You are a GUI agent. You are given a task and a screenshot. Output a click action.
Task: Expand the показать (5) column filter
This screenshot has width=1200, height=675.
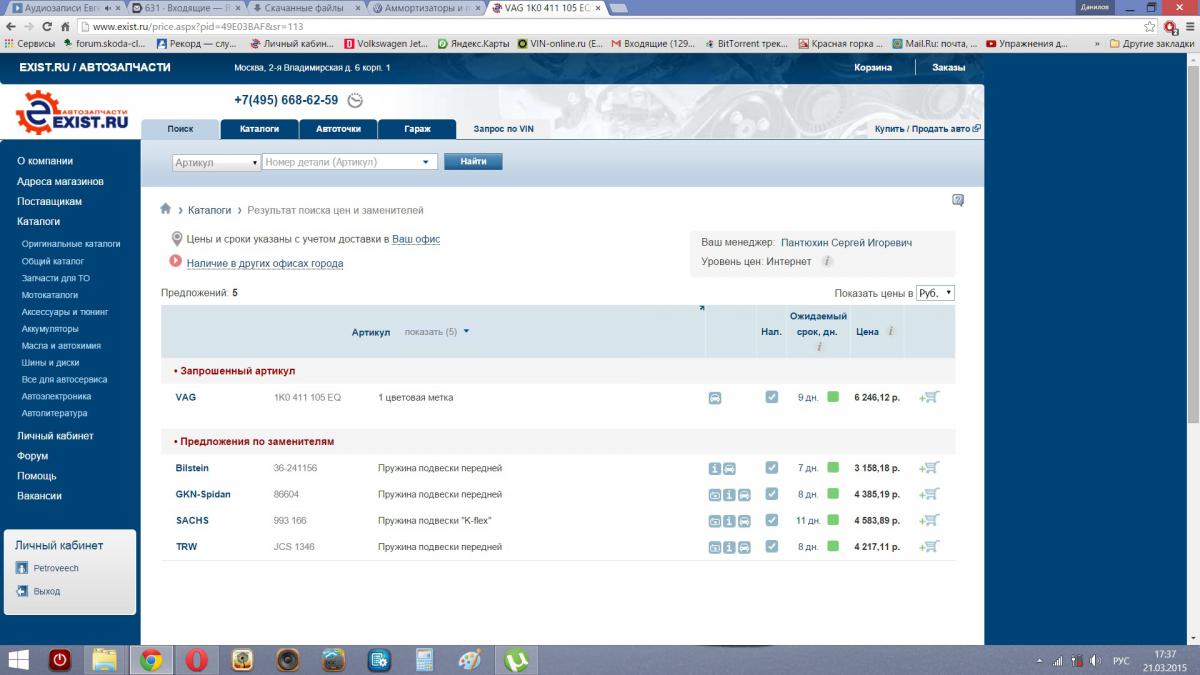click(x=437, y=332)
